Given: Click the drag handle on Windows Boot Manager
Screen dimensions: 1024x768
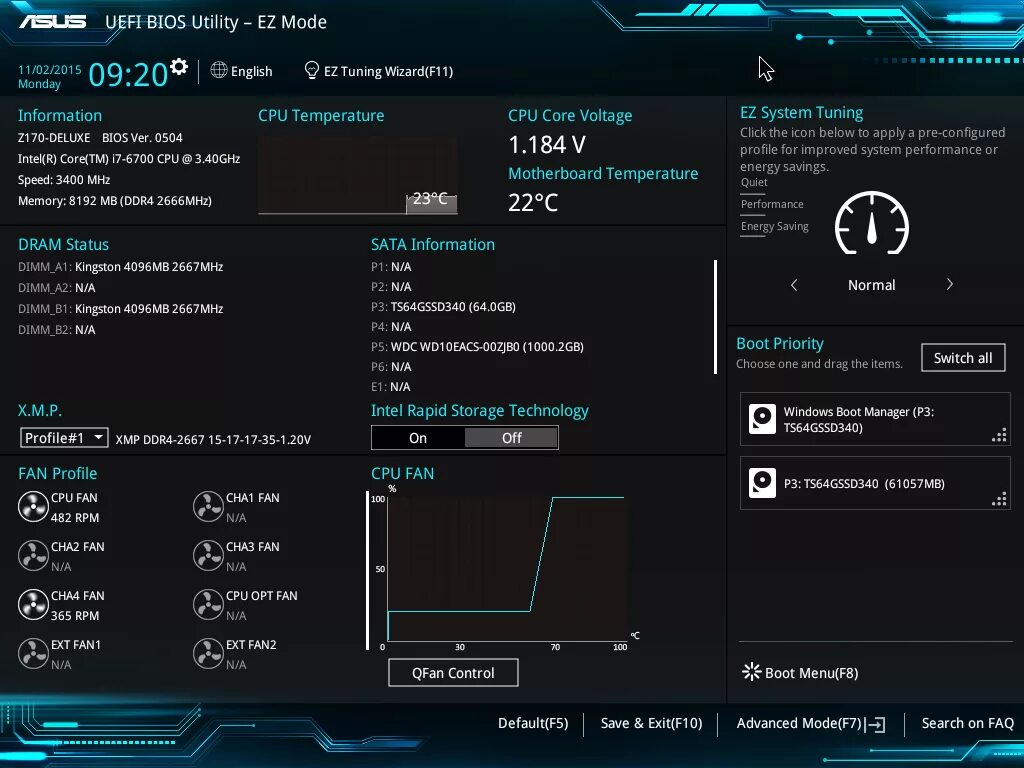Looking at the screenshot, I should [x=999, y=436].
